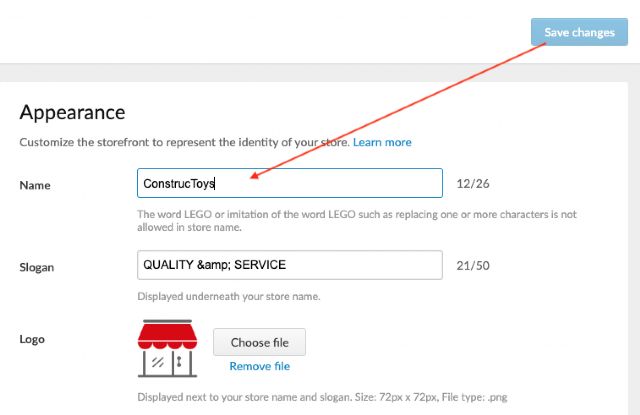Open the Learn more link

coord(382,142)
